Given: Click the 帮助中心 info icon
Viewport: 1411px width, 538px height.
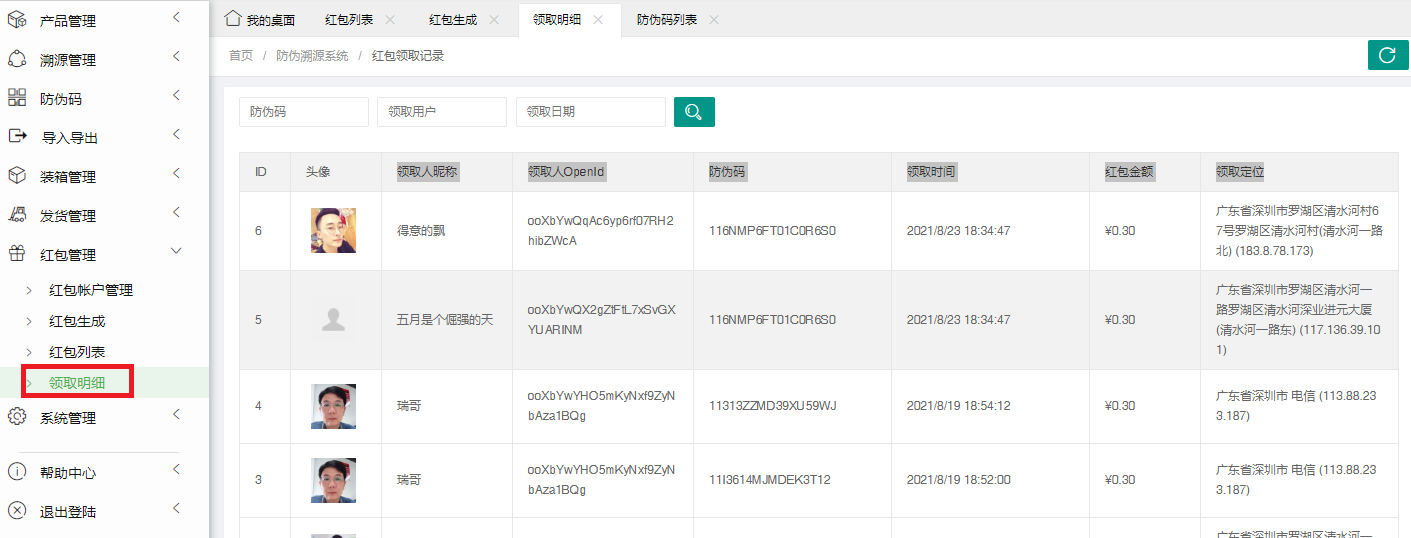Looking at the screenshot, I should (x=17, y=472).
